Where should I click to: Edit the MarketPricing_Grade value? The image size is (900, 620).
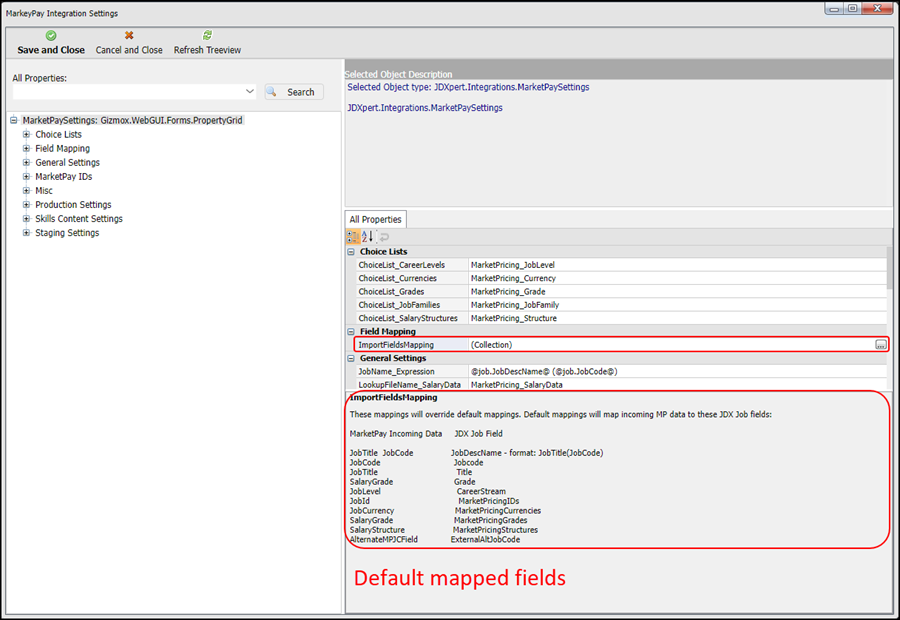click(677, 292)
